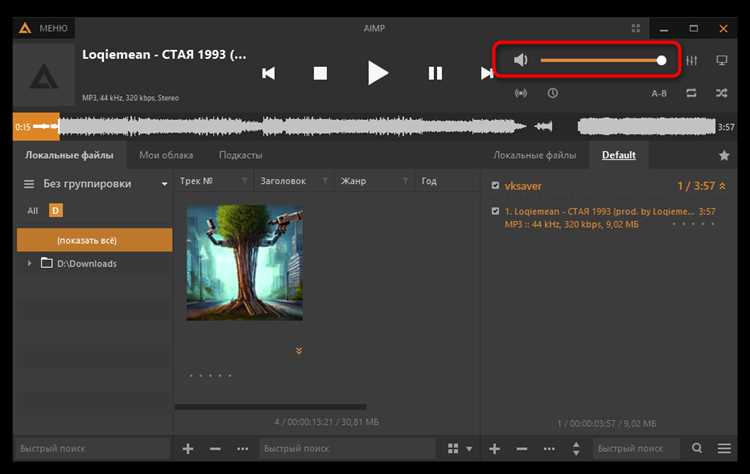Click the volume slider track
This screenshot has height=474, width=750.
click(x=602, y=60)
